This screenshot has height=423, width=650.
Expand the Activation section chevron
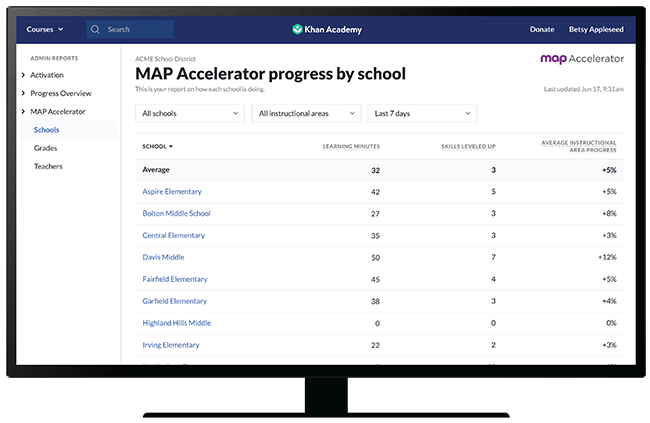[23, 75]
